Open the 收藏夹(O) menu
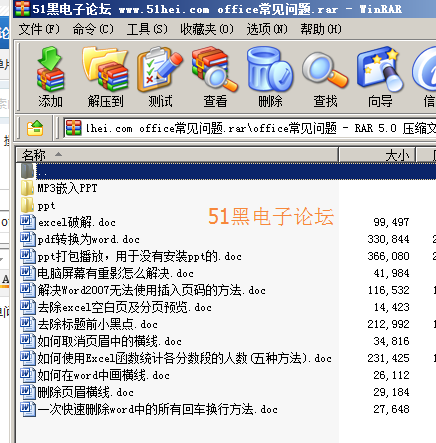 coord(207,29)
